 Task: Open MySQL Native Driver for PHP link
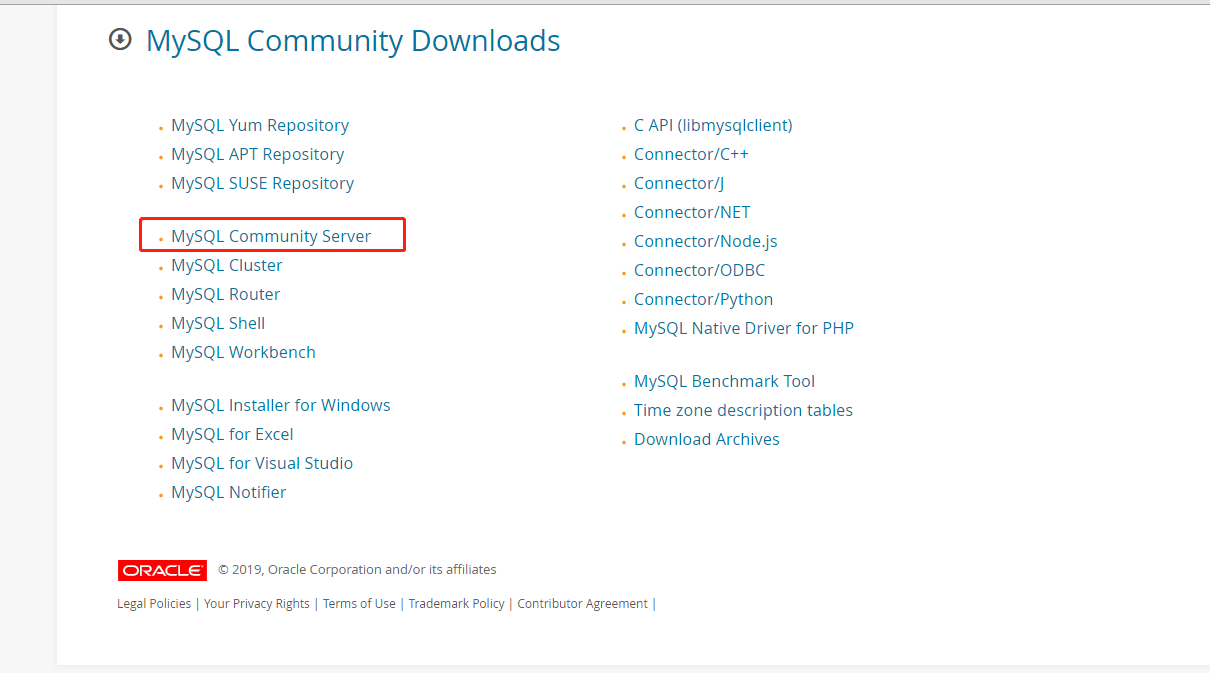tap(744, 329)
